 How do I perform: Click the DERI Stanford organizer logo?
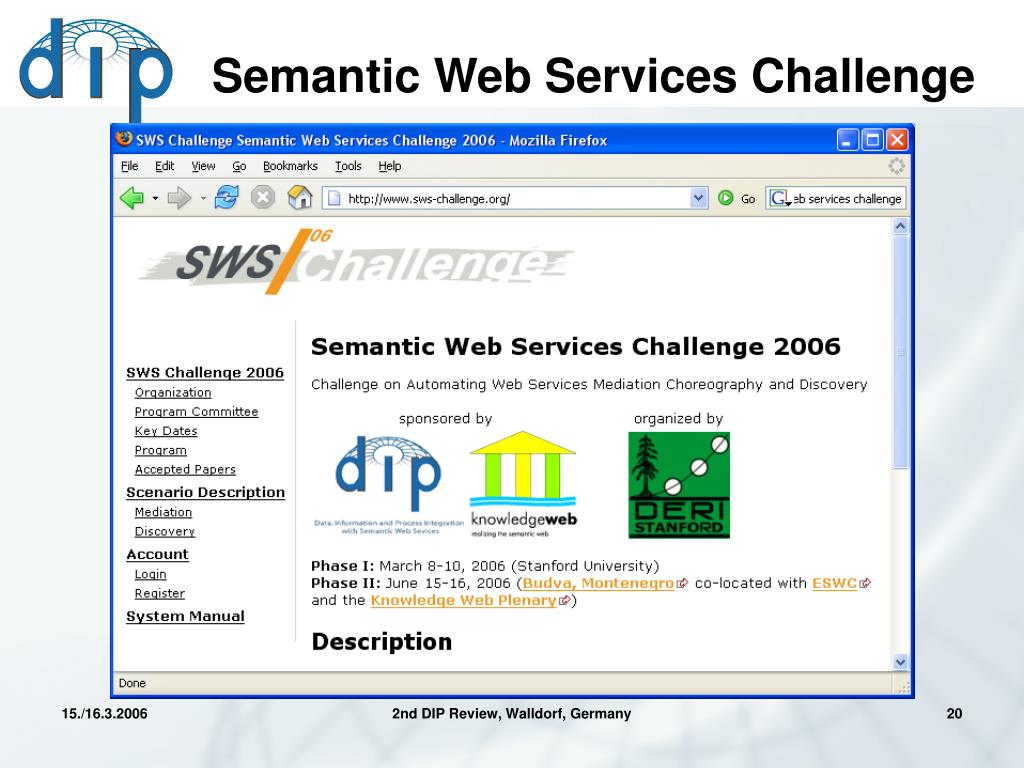click(679, 485)
